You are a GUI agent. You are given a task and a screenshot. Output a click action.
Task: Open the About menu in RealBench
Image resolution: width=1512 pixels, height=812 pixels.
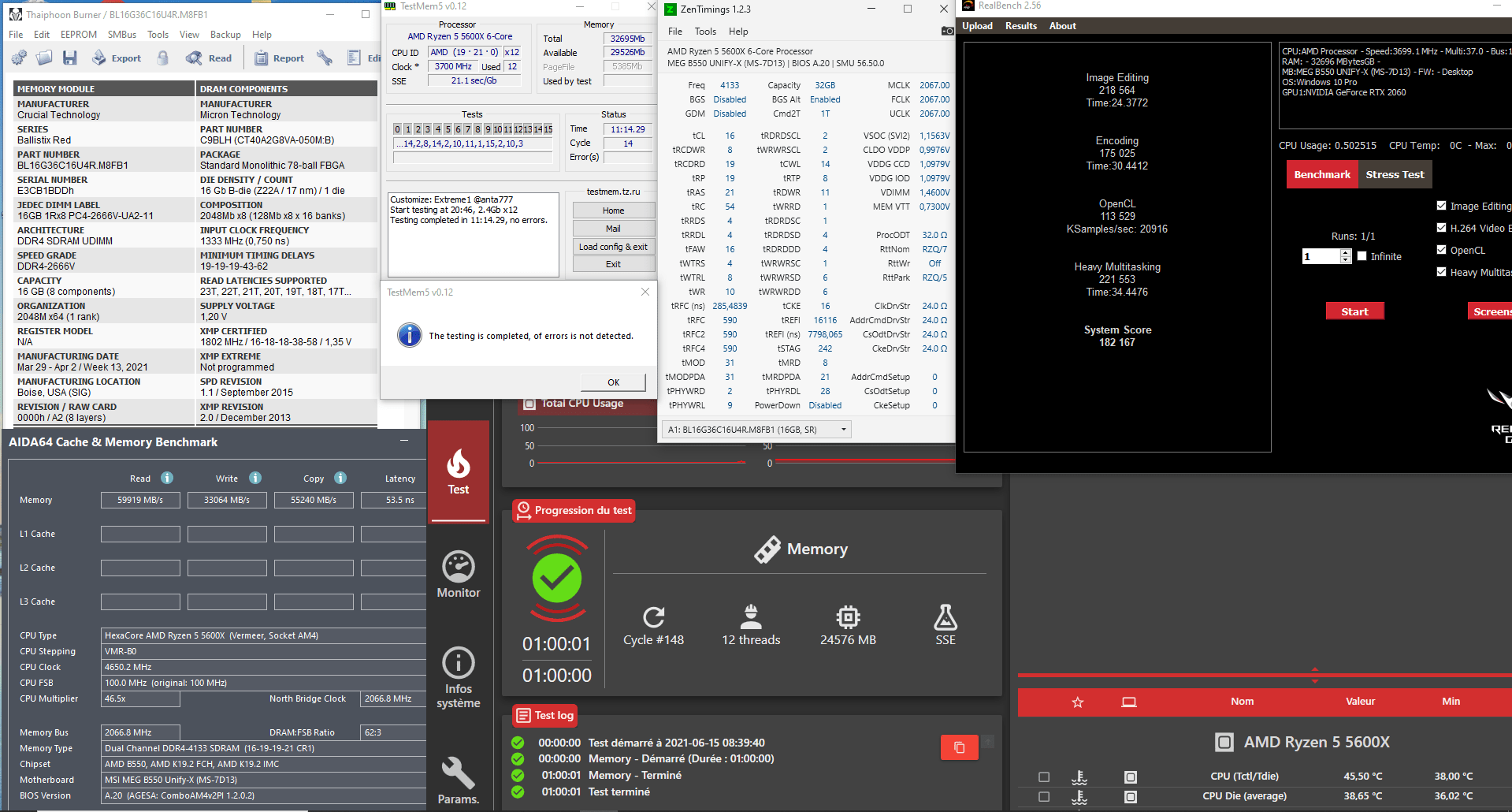(1062, 26)
